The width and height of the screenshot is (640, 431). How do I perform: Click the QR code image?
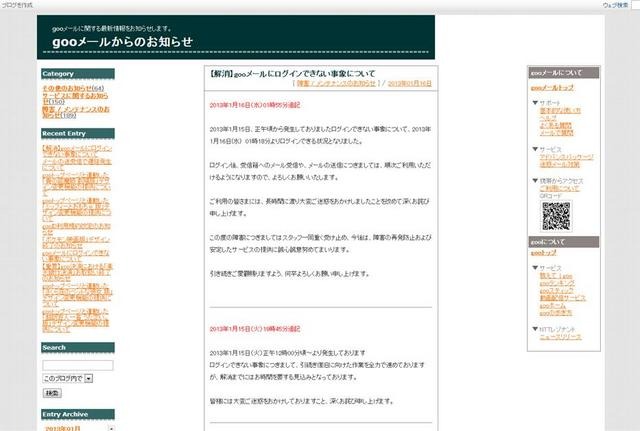click(556, 216)
